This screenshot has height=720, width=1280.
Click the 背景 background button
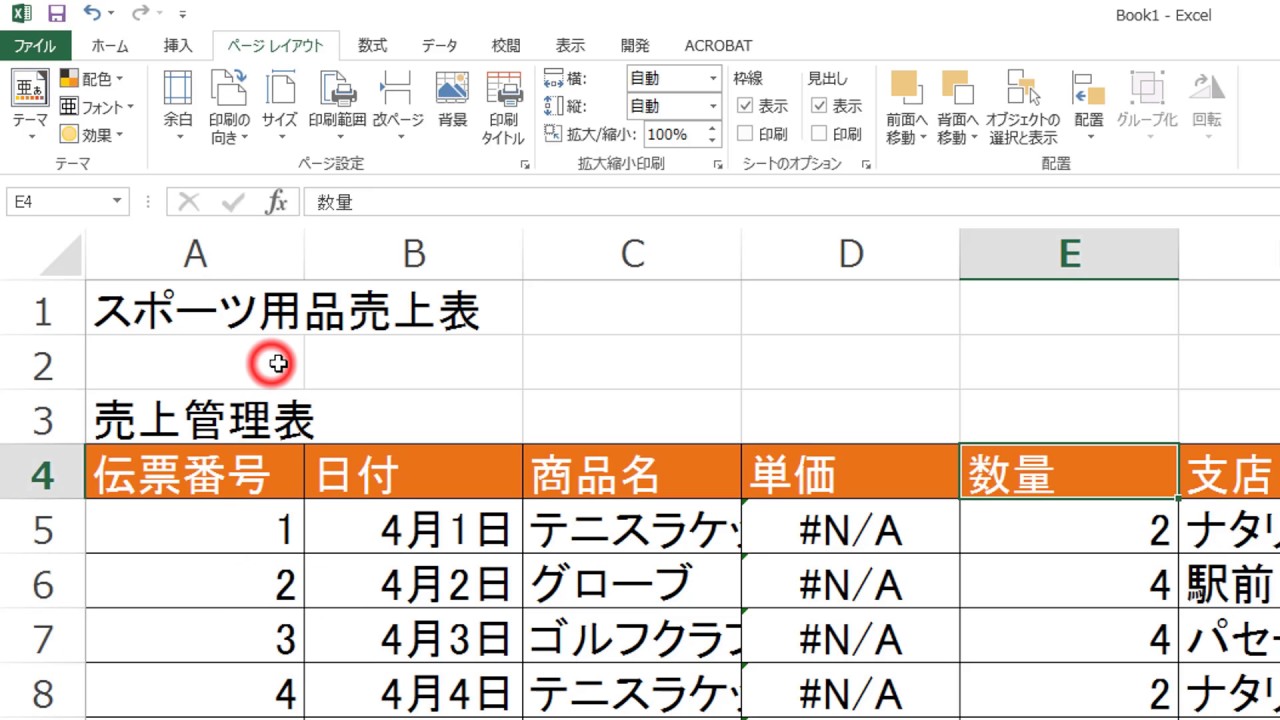coord(452,100)
